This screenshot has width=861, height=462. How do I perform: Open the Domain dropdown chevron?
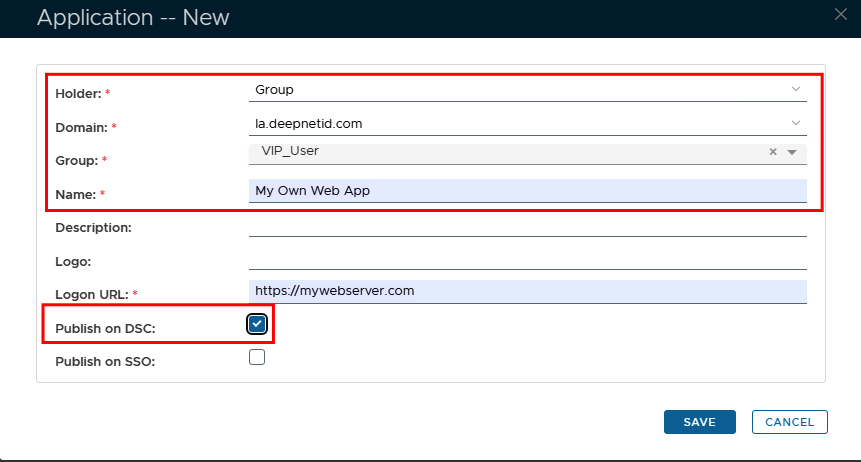796,123
